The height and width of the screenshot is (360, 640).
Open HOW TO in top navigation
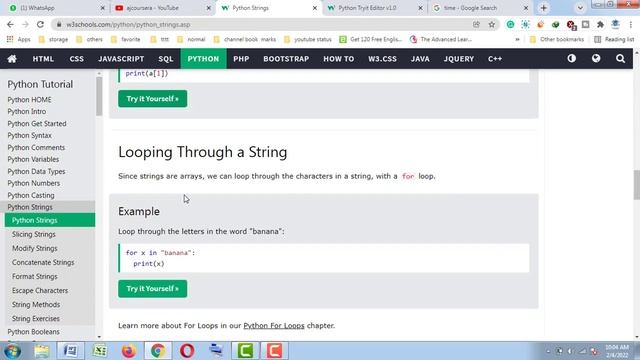tap(339, 59)
